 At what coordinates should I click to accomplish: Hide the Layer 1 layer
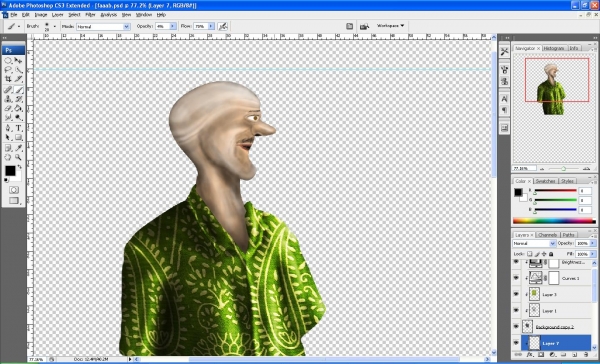[516, 310]
